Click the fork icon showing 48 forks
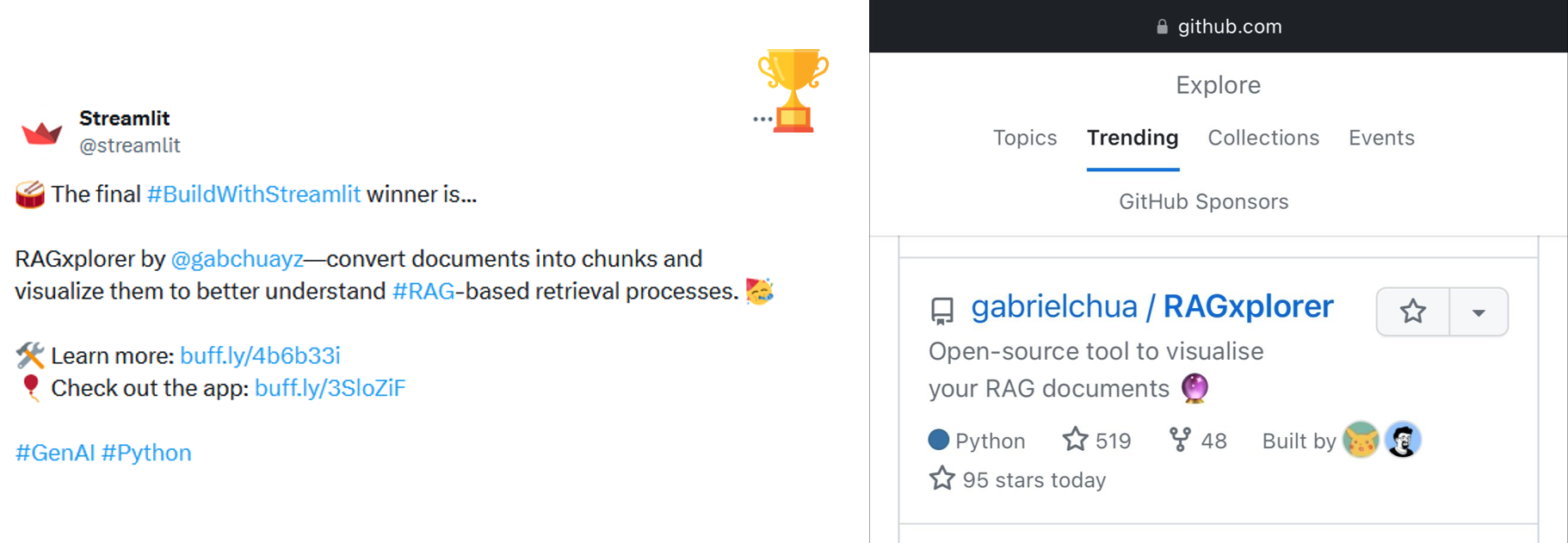 (x=1180, y=440)
